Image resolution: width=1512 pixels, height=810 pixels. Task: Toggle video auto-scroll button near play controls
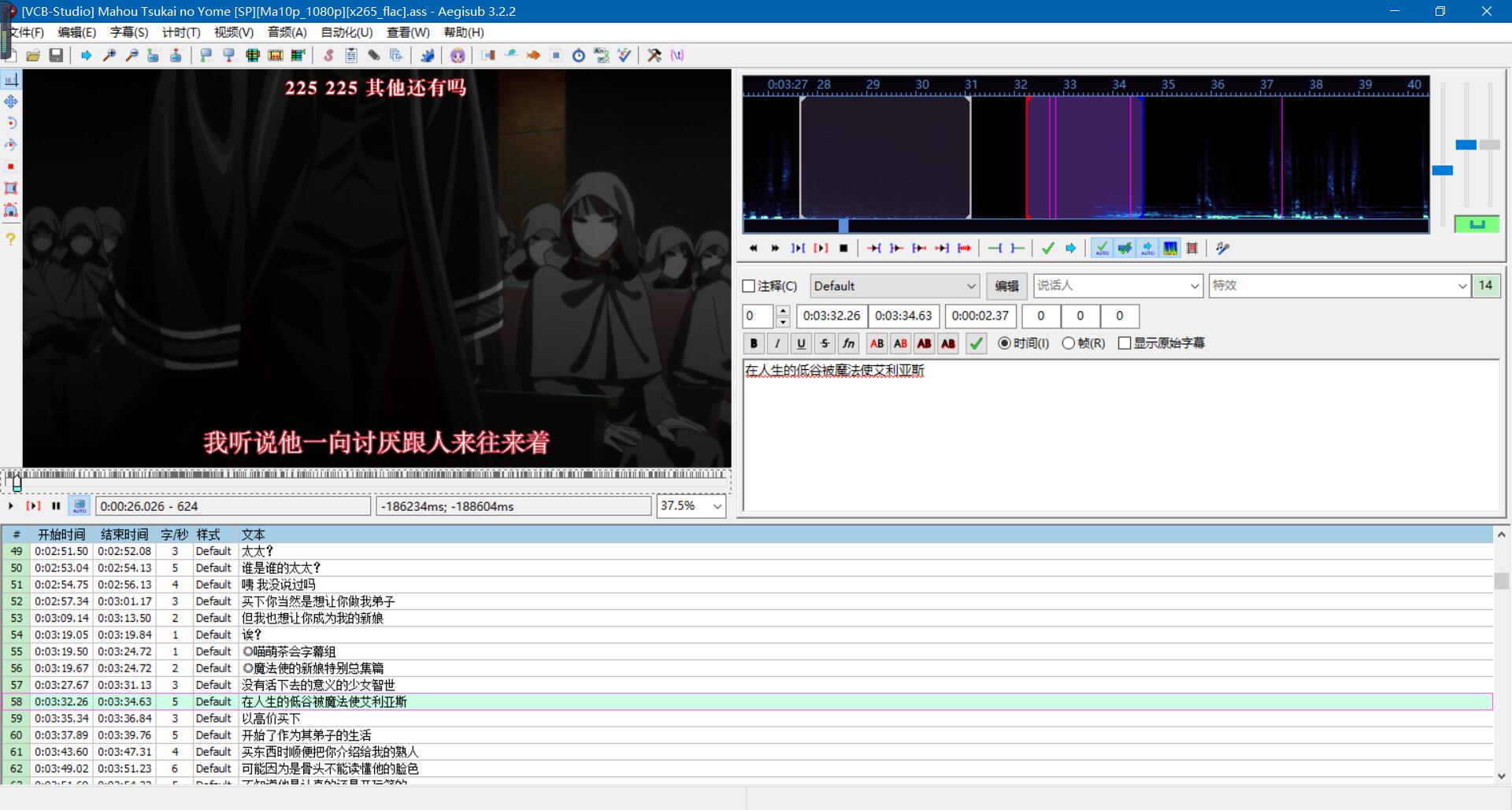[80, 506]
